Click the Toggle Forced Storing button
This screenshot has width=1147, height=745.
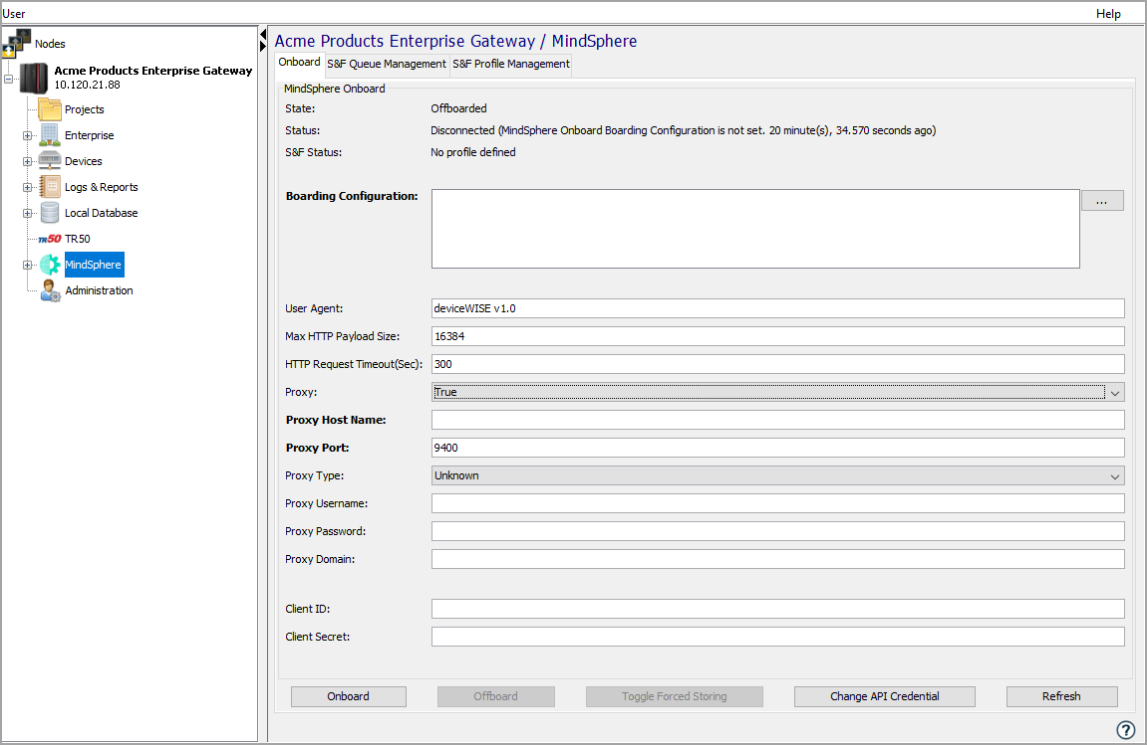coord(674,697)
